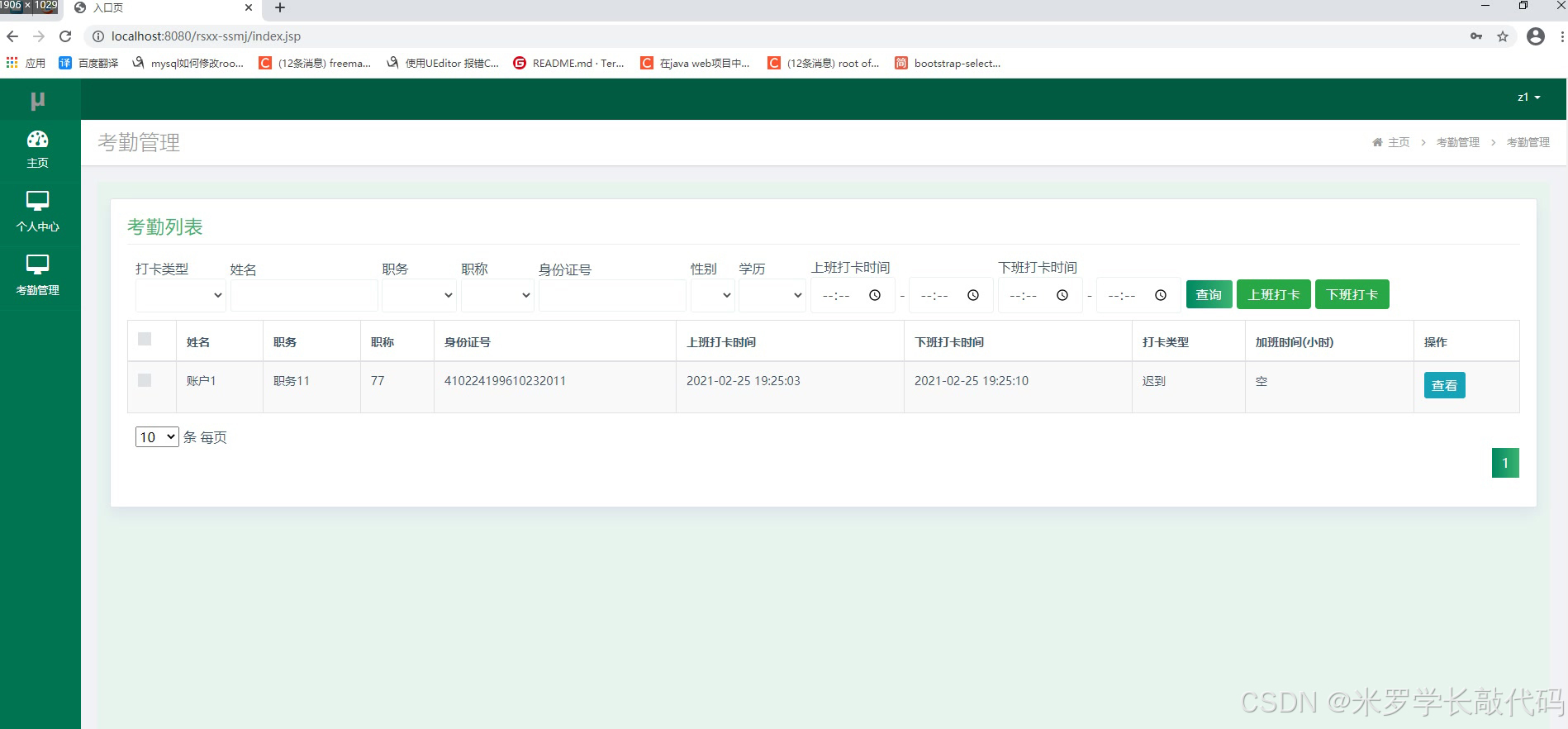Click 主页 breadcrumb link
Screen dimensions: 1568x729
[x=1399, y=142]
